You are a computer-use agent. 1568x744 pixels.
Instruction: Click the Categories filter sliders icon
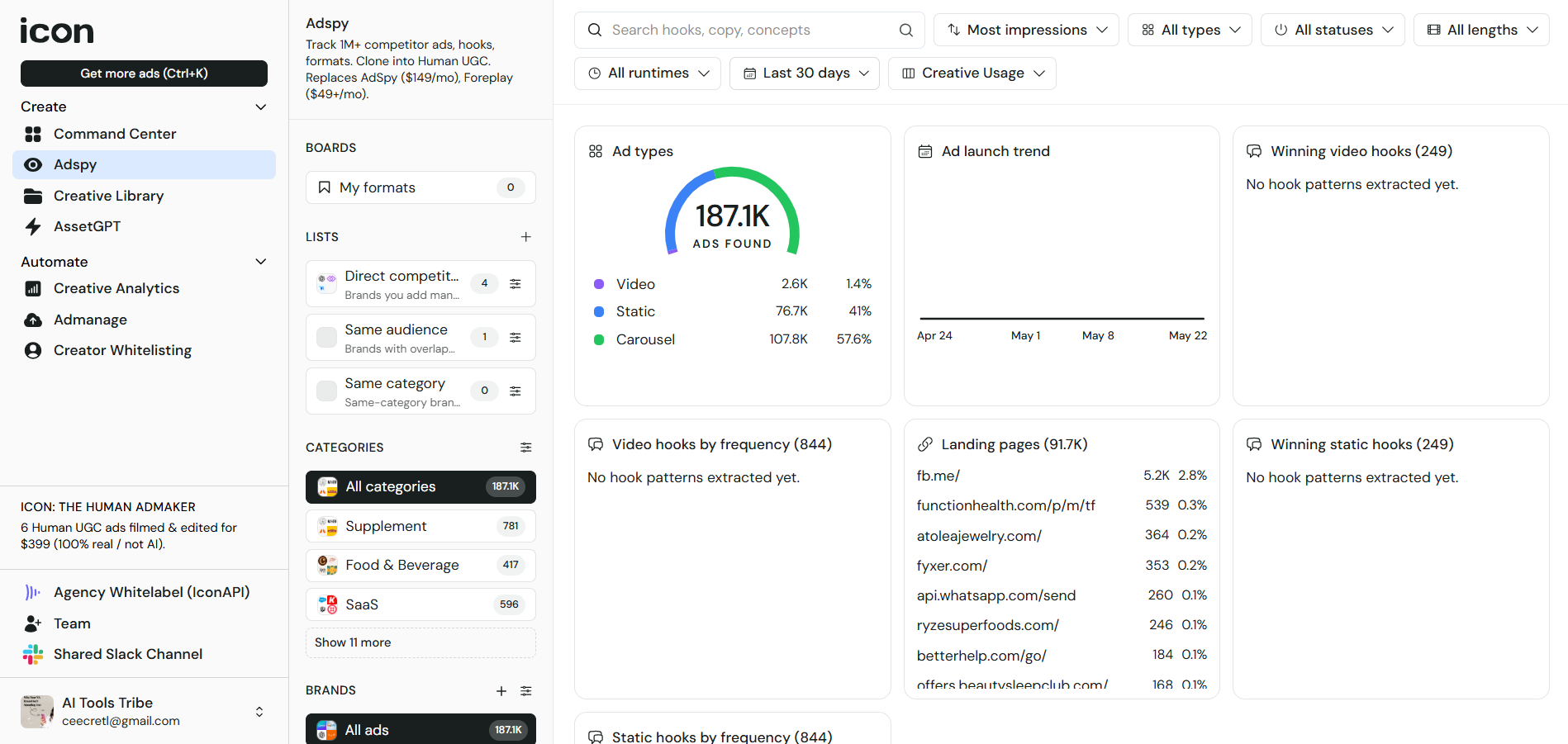click(525, 448)
